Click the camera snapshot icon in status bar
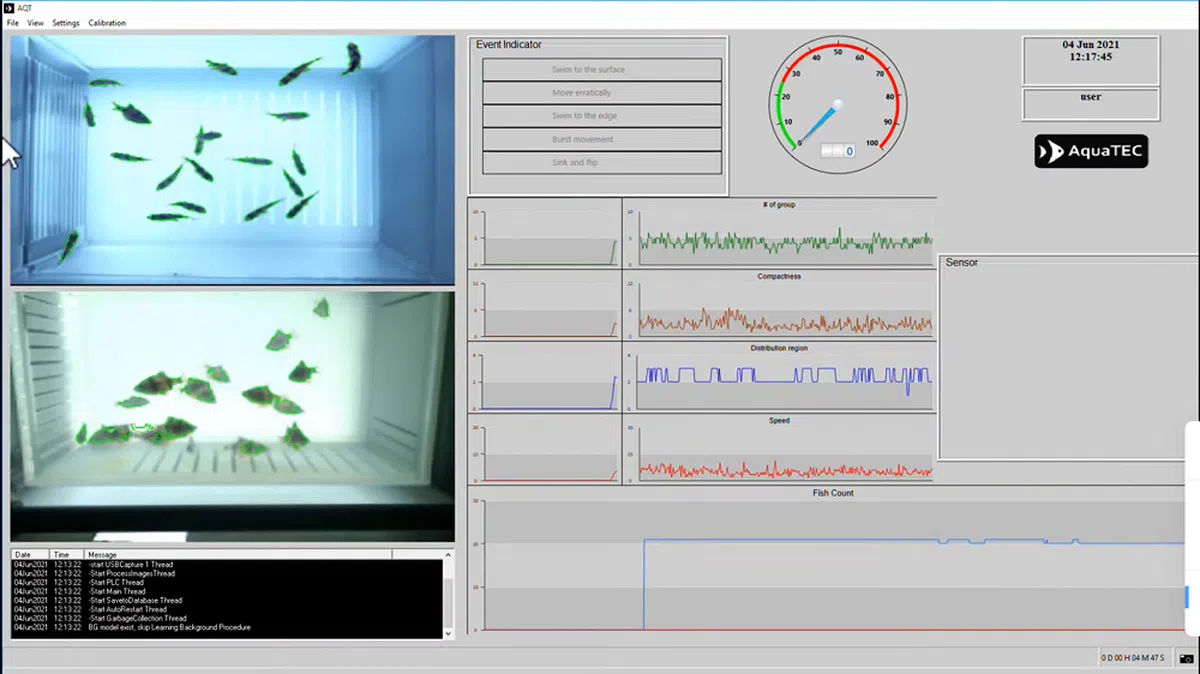The height and width of the screenshot is (674, 1200). (x=1186, y=658)
